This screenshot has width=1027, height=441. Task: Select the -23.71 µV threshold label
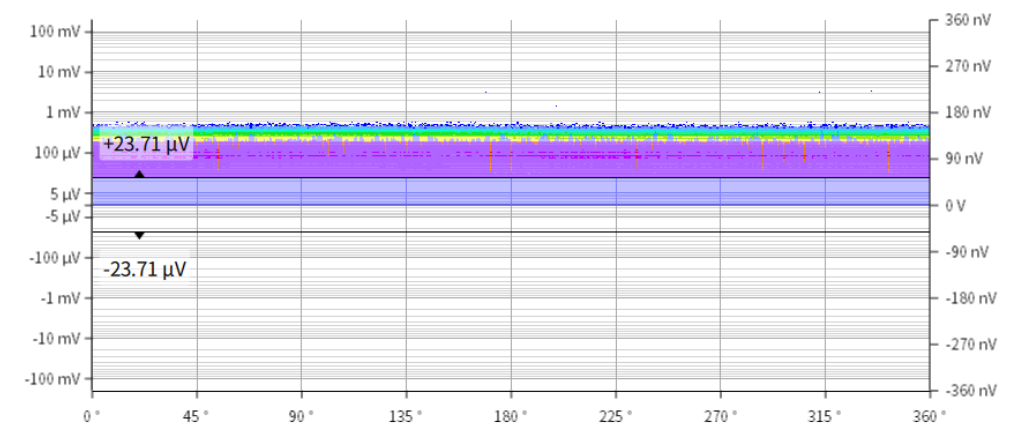[146, 269]
